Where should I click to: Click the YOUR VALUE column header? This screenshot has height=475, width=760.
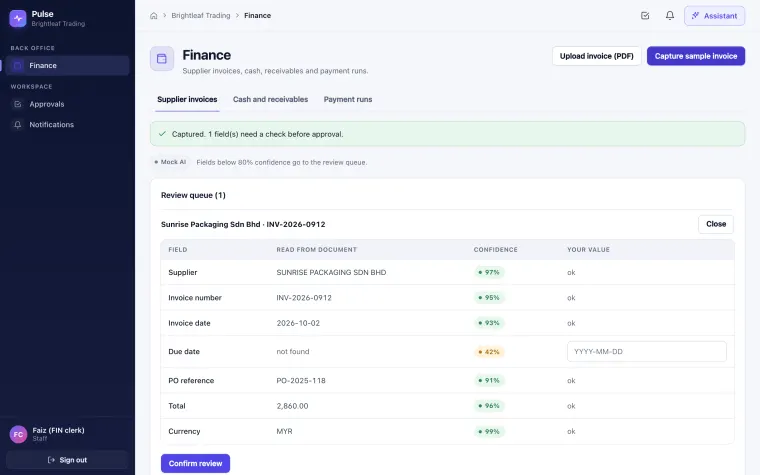coord(588,250)
